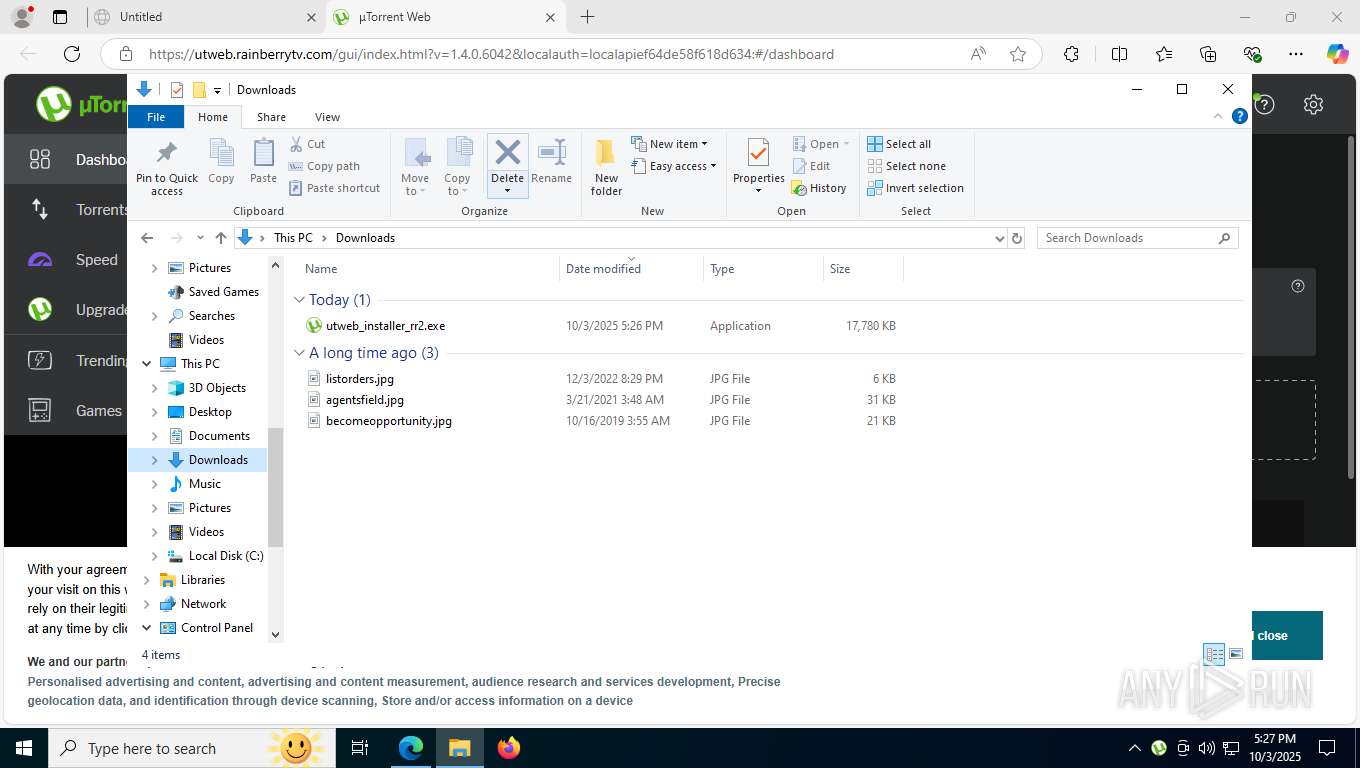The height and width of the screenshot is (768, 1360).
Task: Click the New folder icon
Action: click(x=606, y=153)
